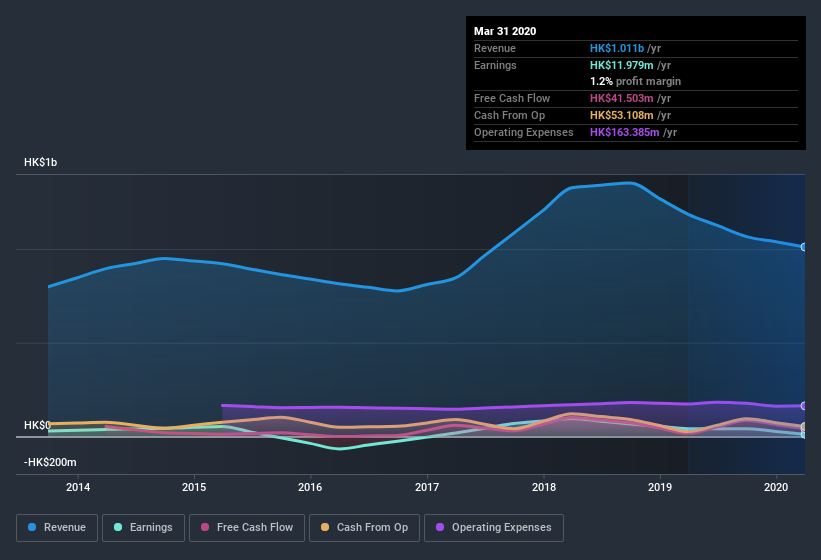Click the purple Operating Expenses end-point marker

804,406
